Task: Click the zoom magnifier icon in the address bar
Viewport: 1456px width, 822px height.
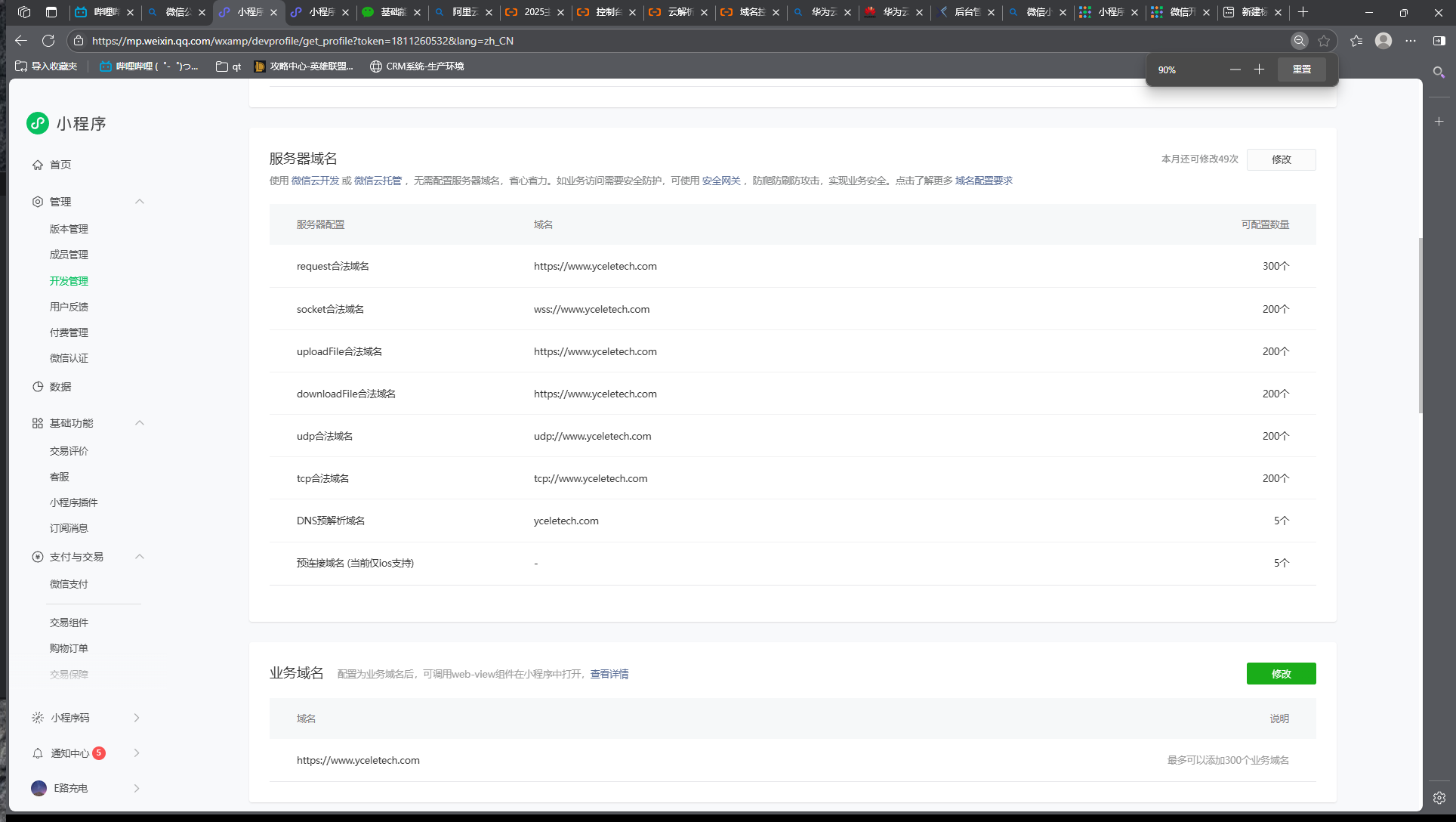Action: coord(1299,41)
